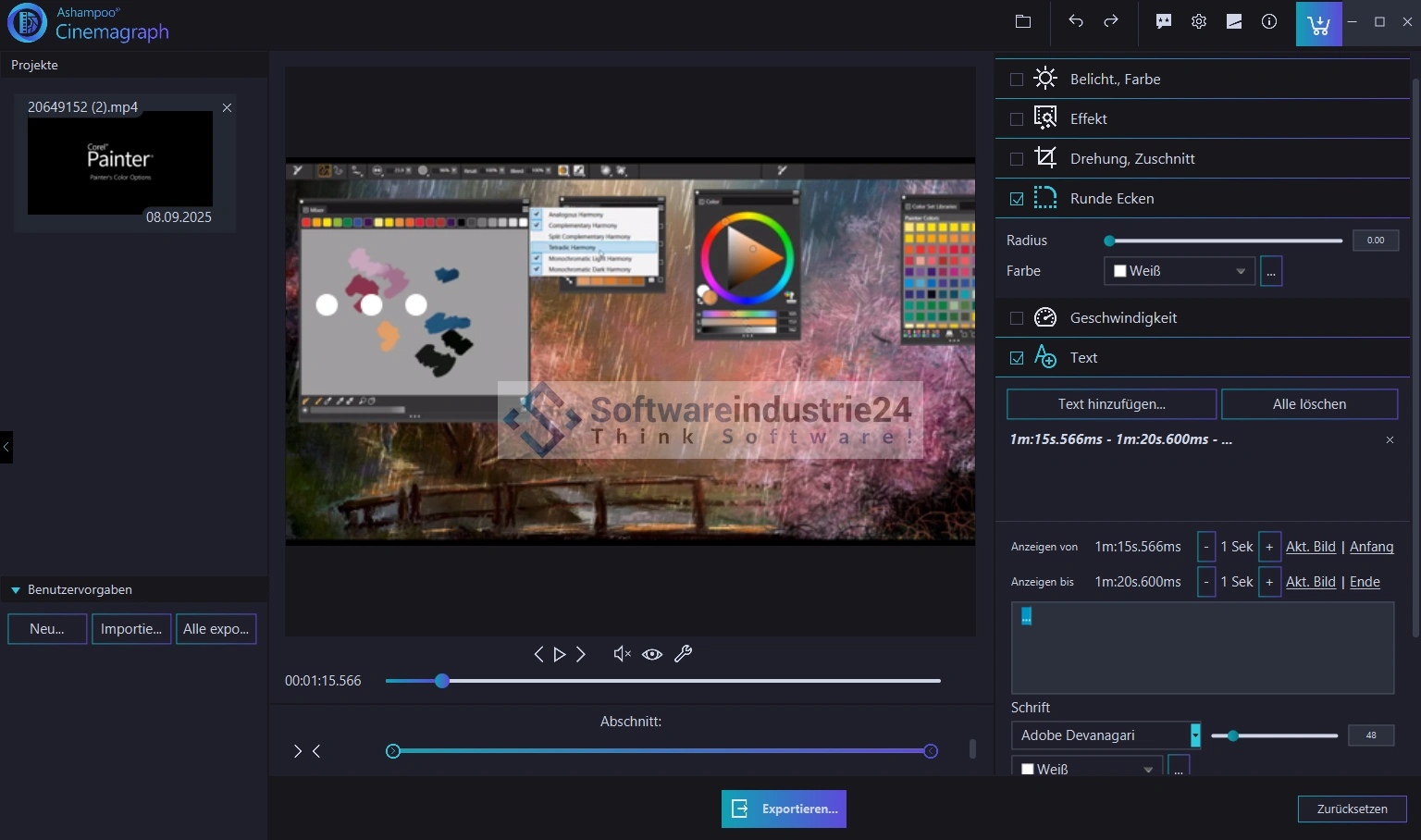Click the Exportieren... button

(784, 809)
